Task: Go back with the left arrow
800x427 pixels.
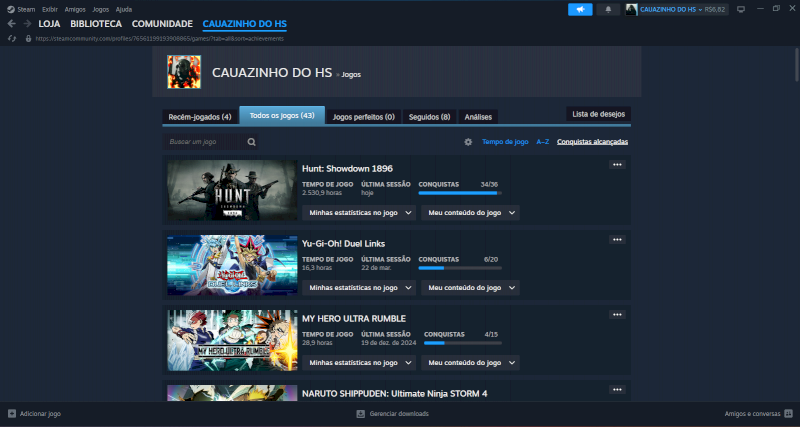Action: (x=12, y=23)
